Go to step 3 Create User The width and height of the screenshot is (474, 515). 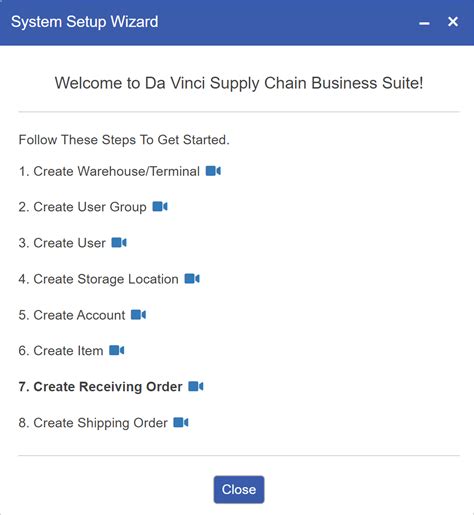coord(62,243)
